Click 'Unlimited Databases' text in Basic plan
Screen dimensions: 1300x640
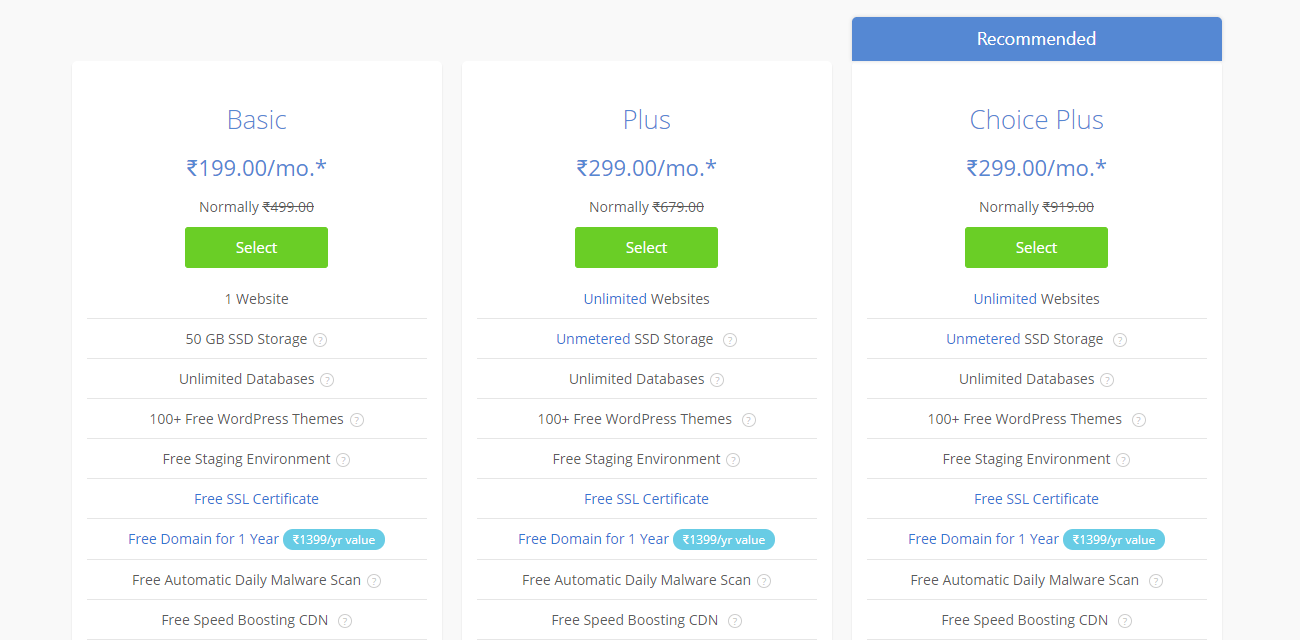(x=247, y=379)
